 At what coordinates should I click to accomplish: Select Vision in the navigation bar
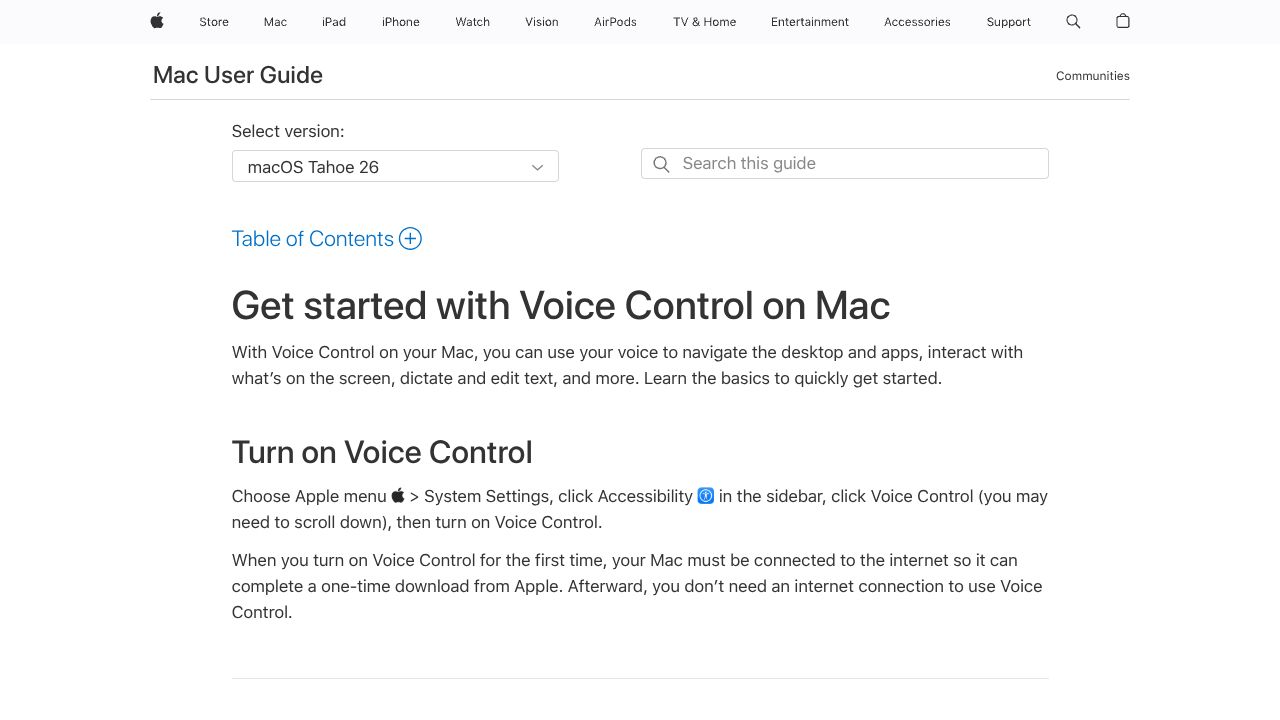(541, 21)
